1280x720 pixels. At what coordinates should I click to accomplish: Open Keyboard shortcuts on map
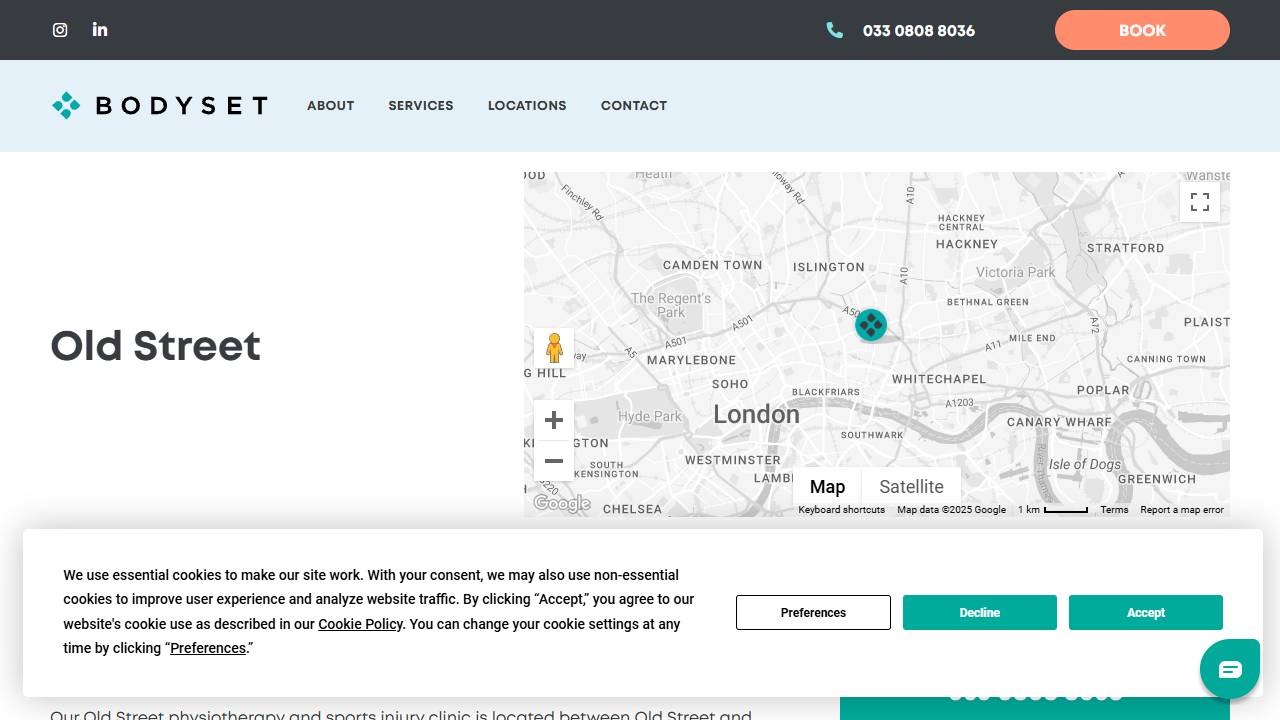[842, 510]
